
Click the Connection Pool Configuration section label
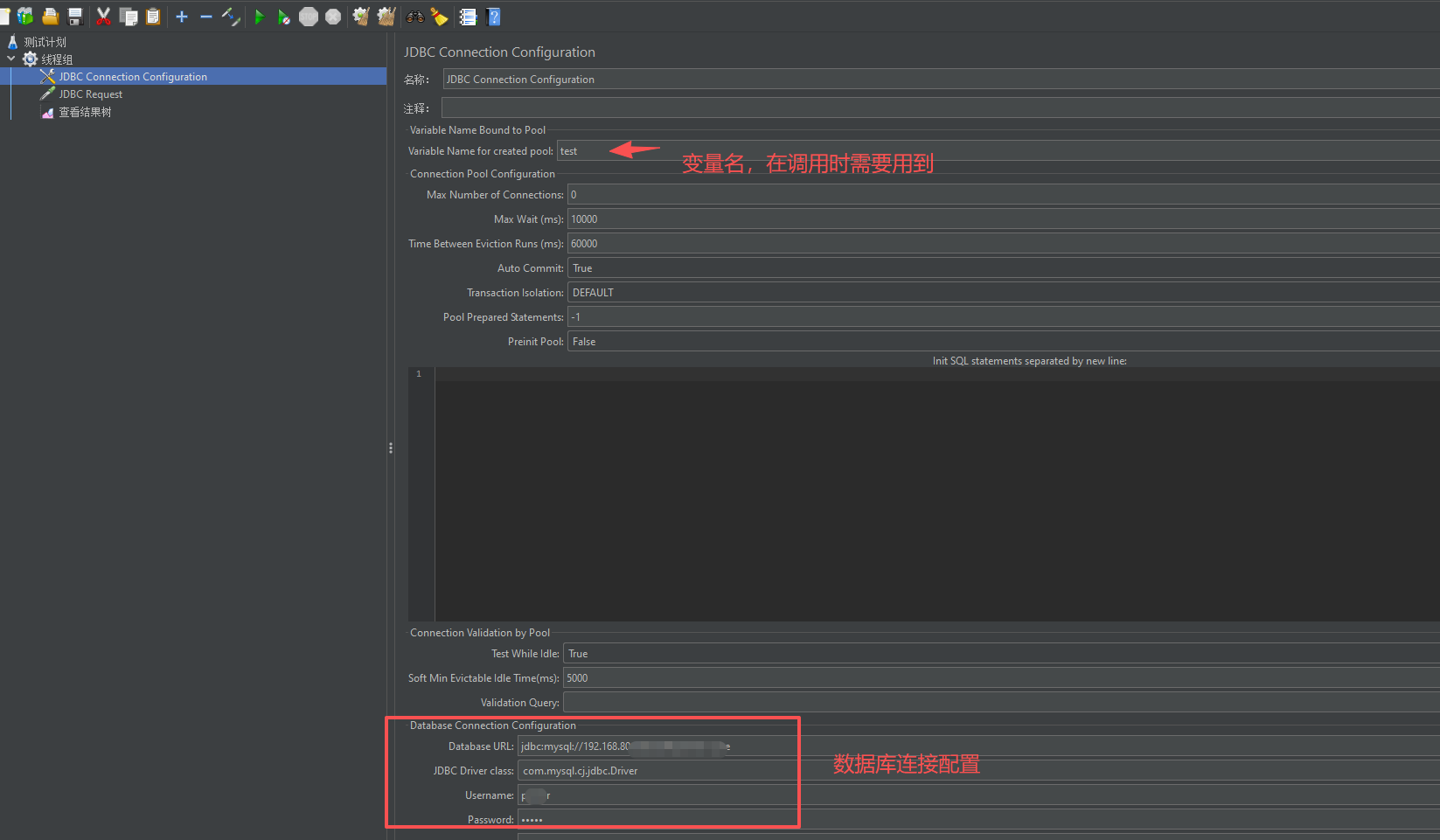point(483,174)
